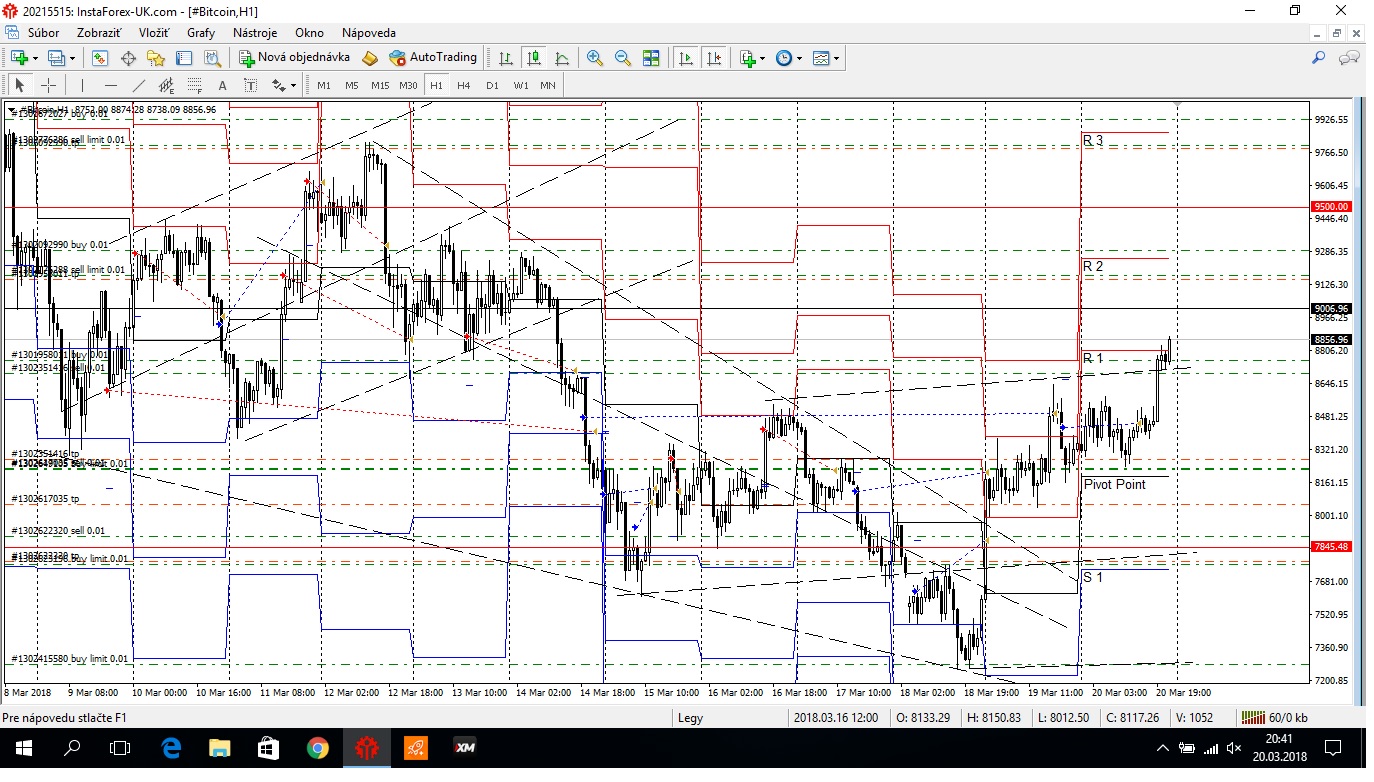The image size is (1374, 782).
Task: Zoom out of the chart
Action: click(623, 58)
